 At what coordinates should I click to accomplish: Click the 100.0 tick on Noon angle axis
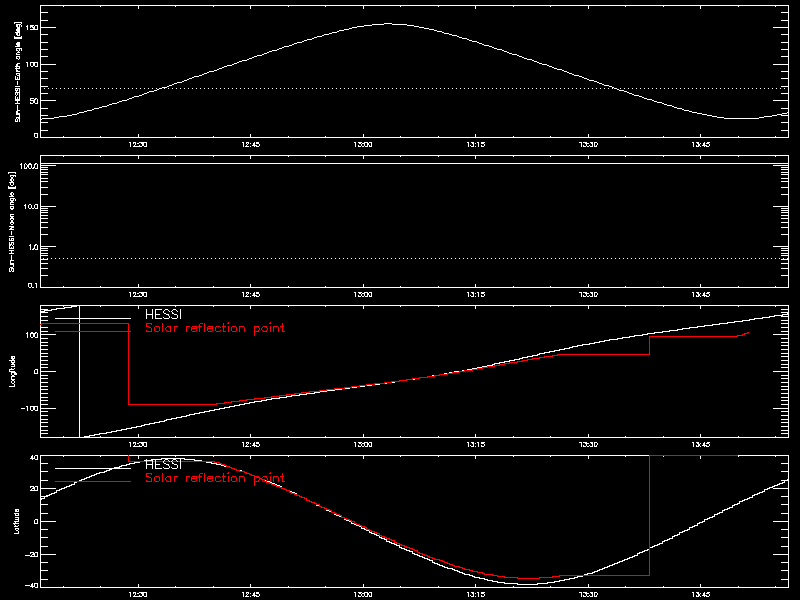29,166
